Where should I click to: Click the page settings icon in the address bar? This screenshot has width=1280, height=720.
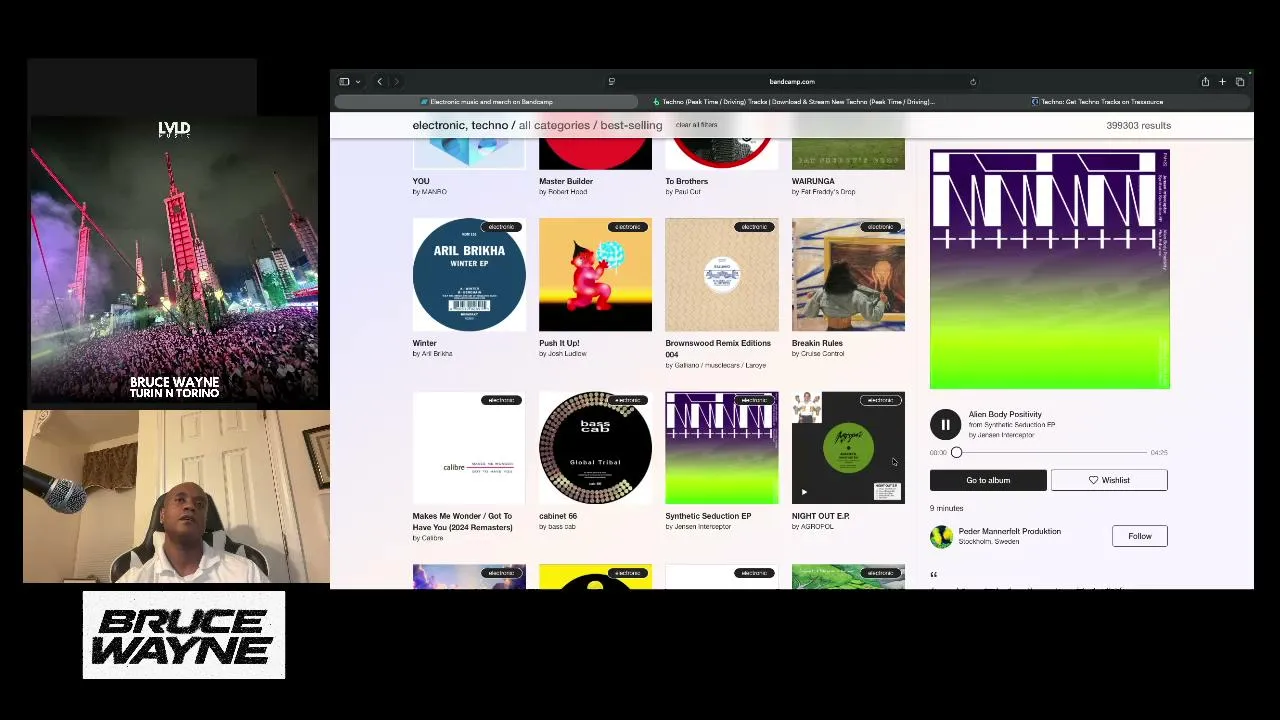coord(611,82)
